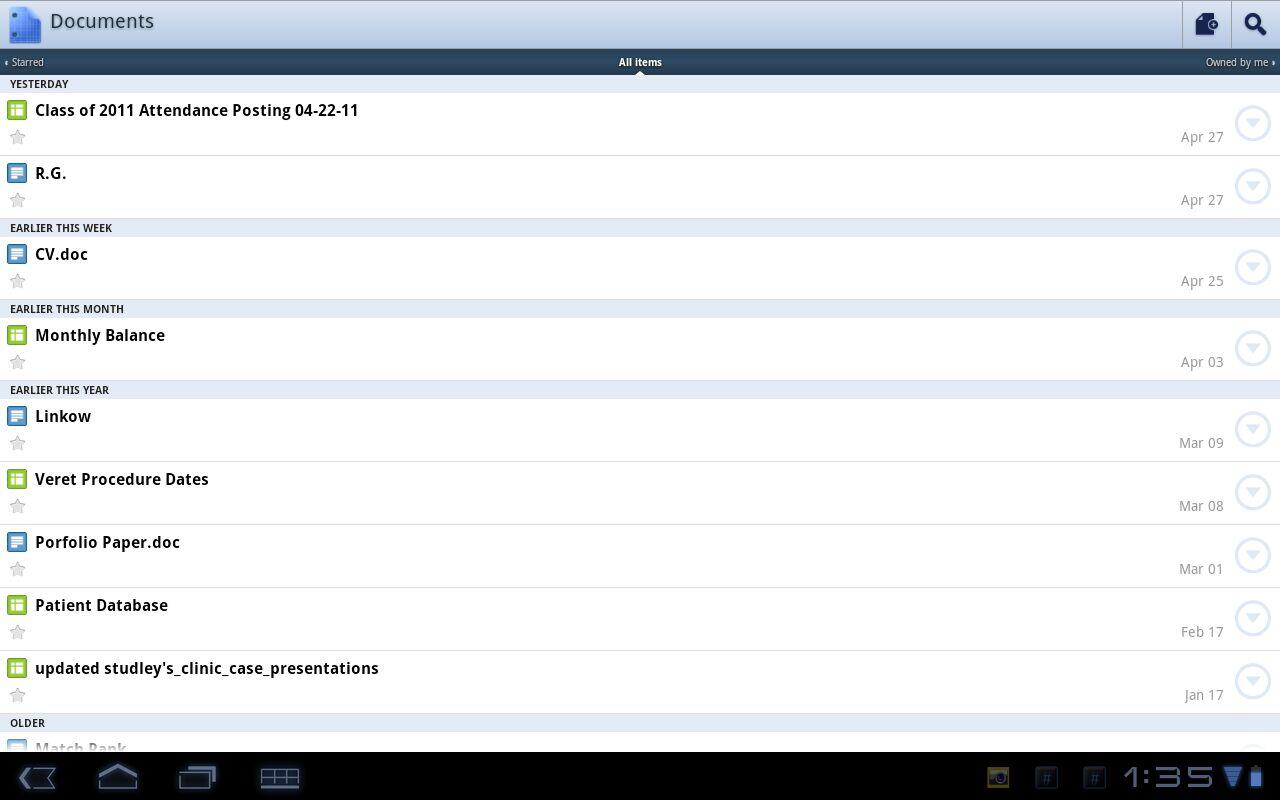Toggle star on Patient Database
The image size is (1280, 800).
click(17, 632)
